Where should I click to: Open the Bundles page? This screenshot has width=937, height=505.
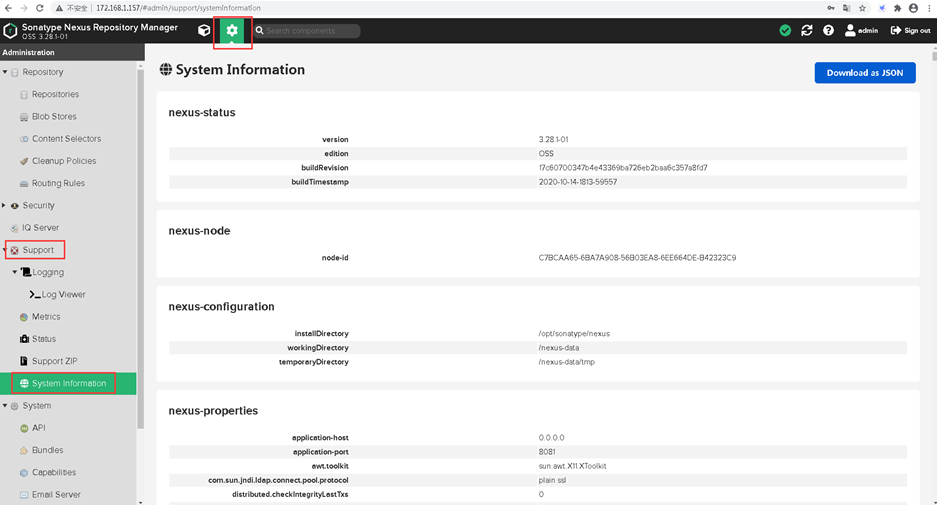(47, 450)
